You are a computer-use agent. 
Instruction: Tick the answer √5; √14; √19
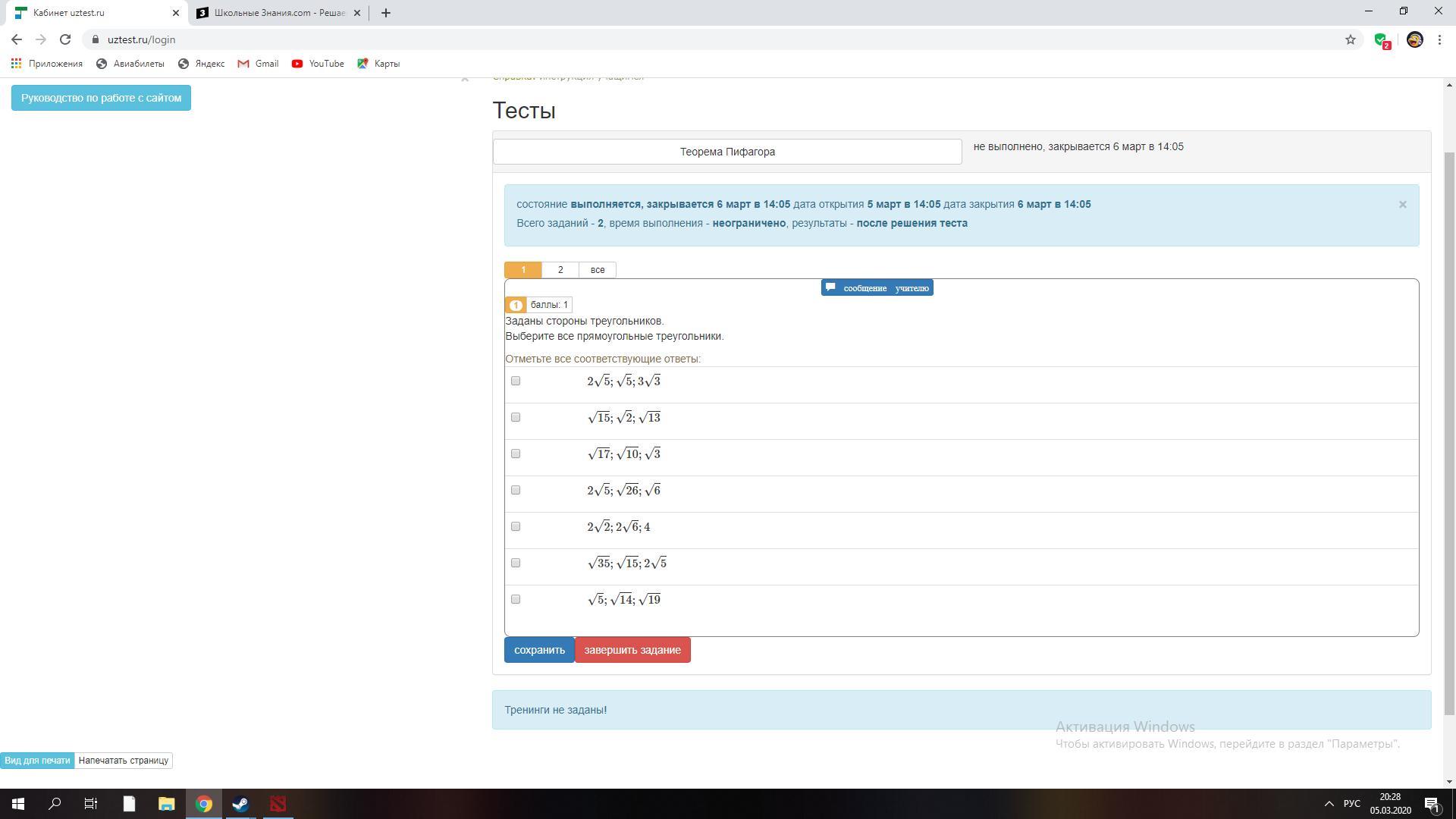point(516,599)
